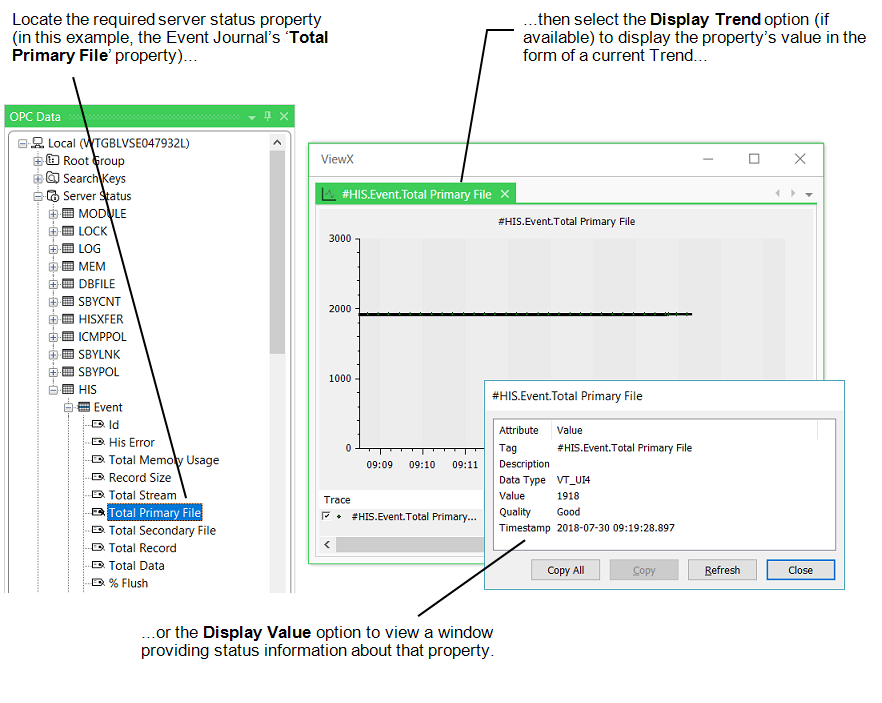Viewport: 882px width, 703px height.
Task: Select the #HIS.Event.Total Primary File tab
Action: 416,195
